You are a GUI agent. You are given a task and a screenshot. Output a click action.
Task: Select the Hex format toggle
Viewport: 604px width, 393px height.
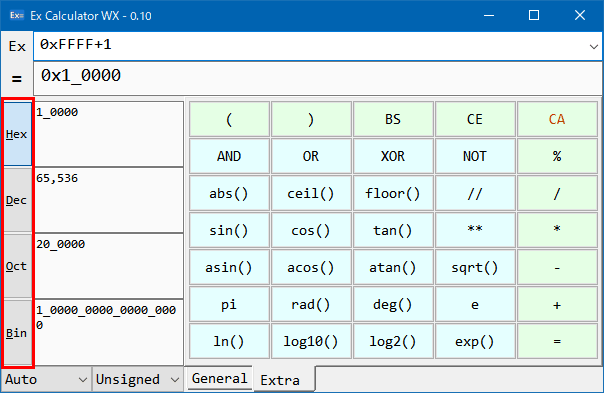pyautogui.click(x=18, y=134)
